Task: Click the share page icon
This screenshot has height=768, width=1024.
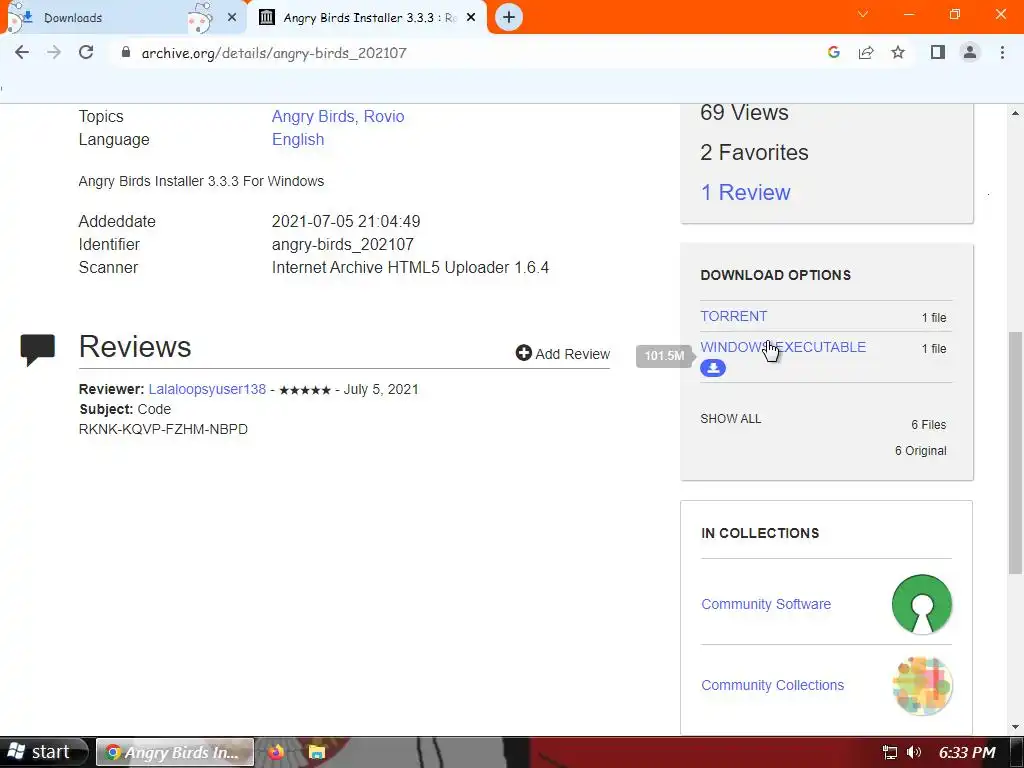Action: point(866,52)
